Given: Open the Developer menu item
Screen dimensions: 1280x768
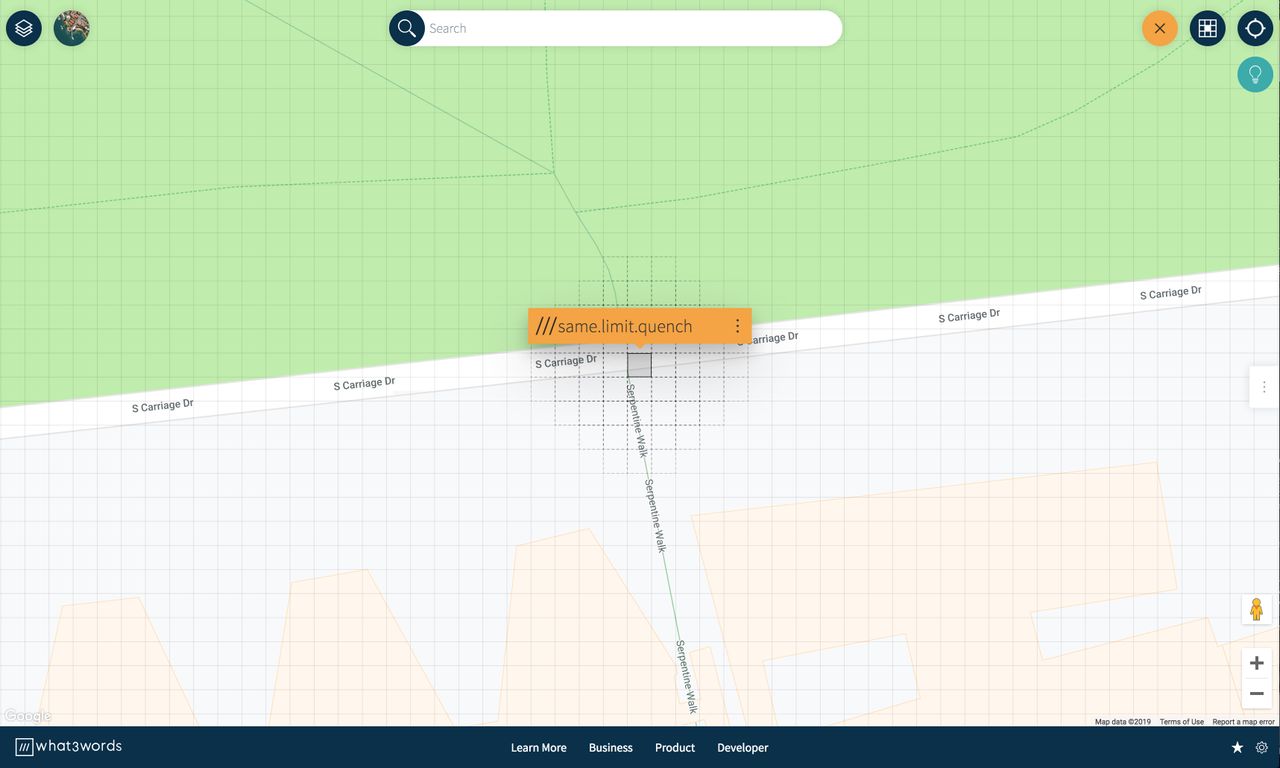Looking at the screenshot, I should point(743,748).
